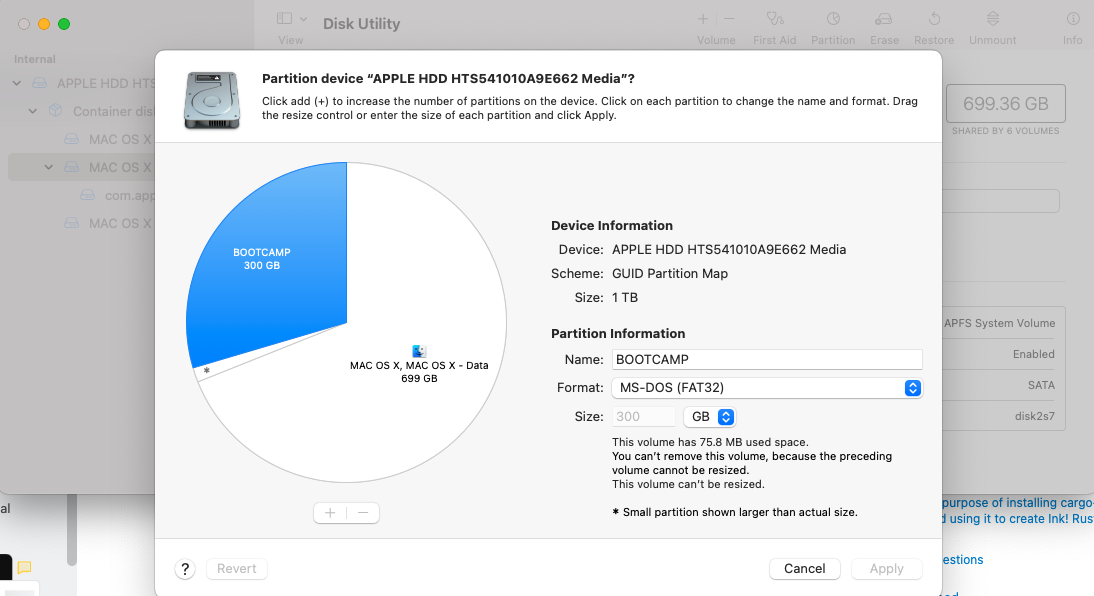Open the Info toolbar icon
1094x596 pixels.
point(1073,19)
